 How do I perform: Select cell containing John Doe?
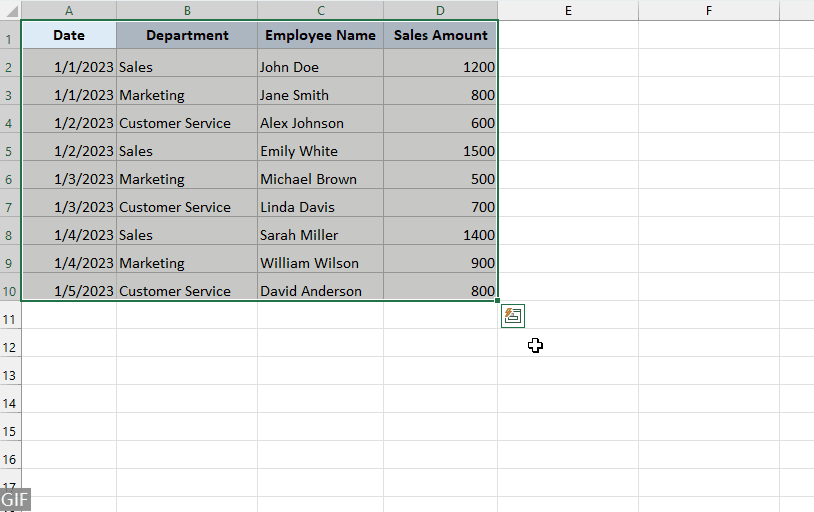coord(320,67)
